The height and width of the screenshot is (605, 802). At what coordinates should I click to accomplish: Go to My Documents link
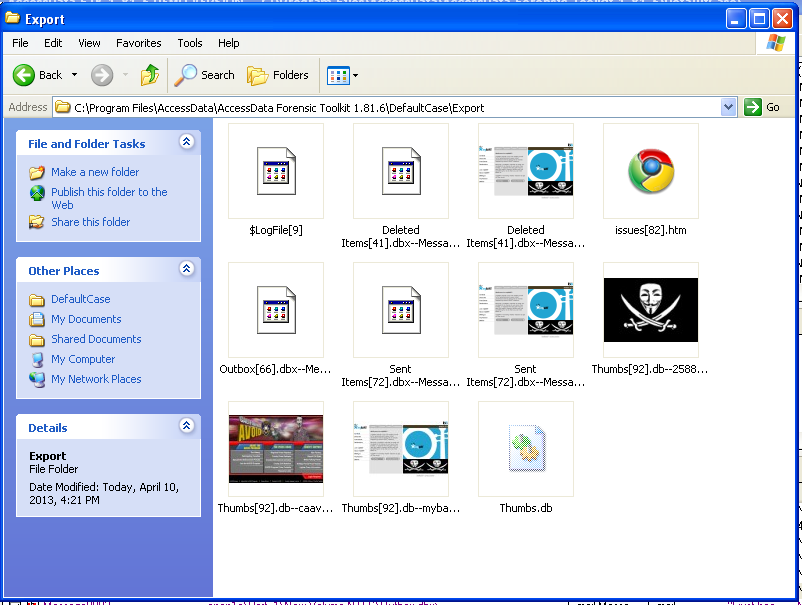(86, 319)
